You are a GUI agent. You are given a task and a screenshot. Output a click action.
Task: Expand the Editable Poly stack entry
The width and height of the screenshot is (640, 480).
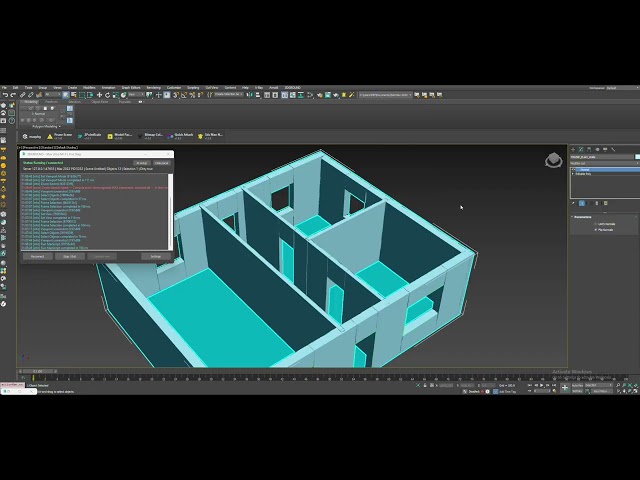573,174
